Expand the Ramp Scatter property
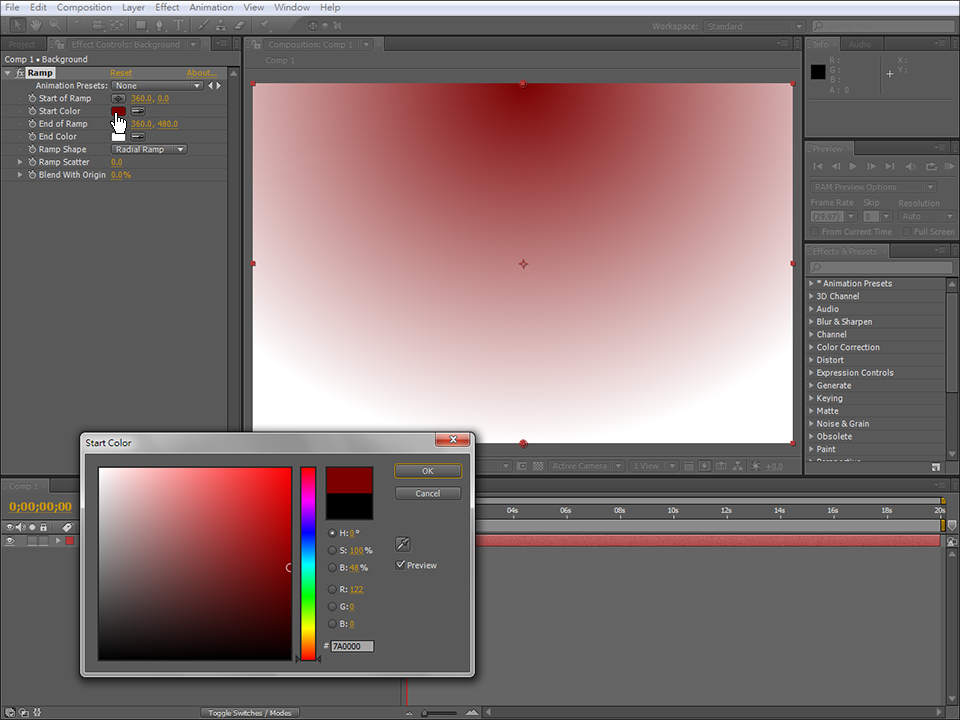 click(20, 162)
